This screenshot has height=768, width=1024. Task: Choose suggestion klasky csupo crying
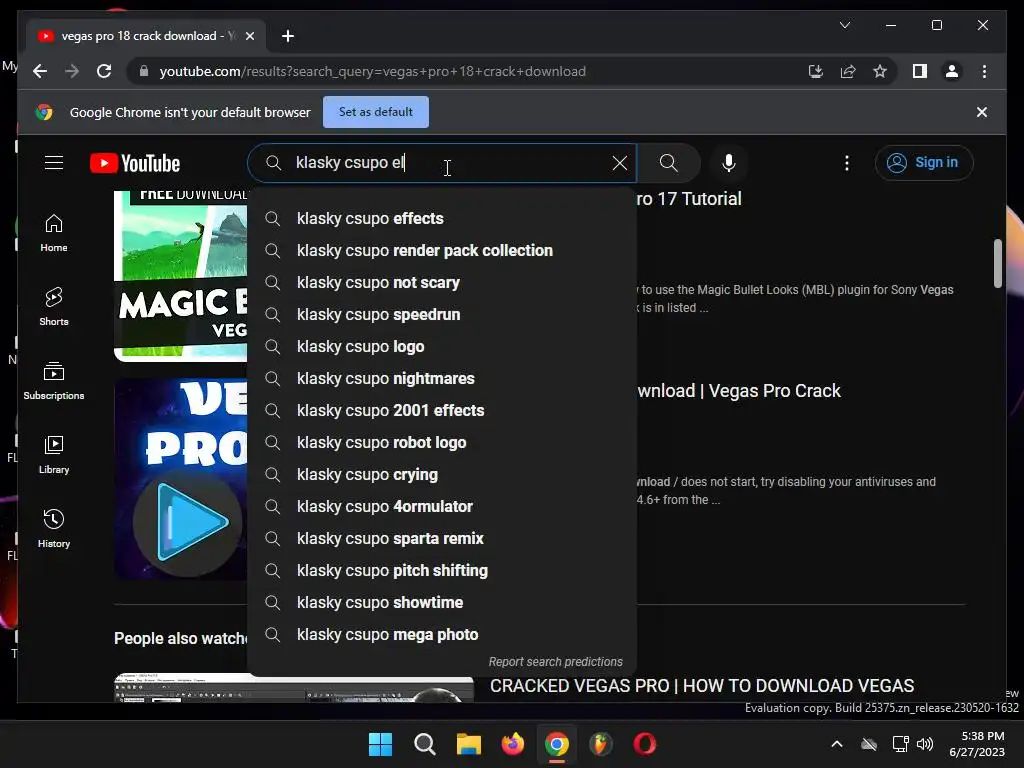point(441,474)
